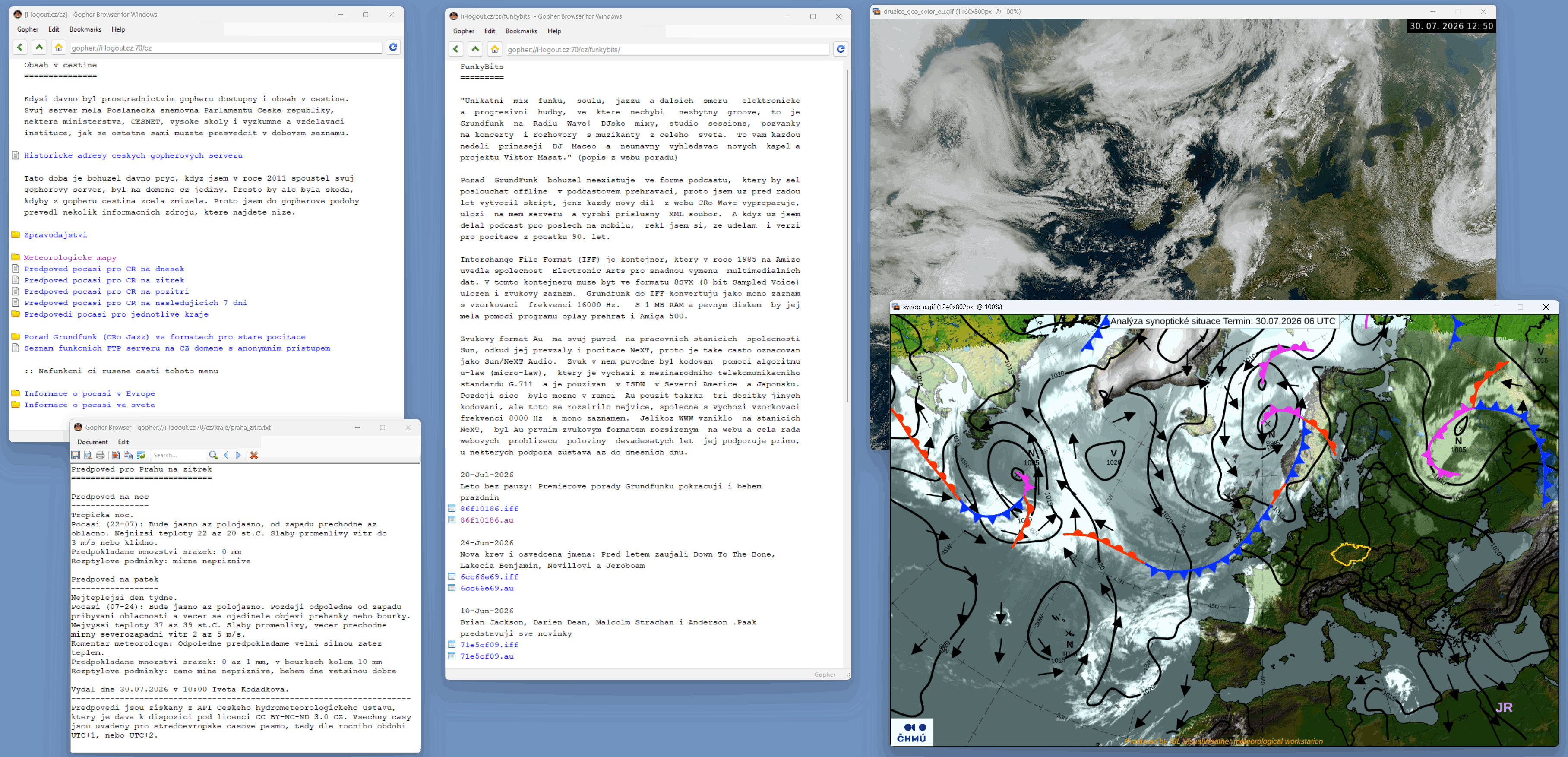The width and height of the screenshot is (1568, 757).
Task: Download the 86f10186.iff file
Action: tap(490, 509)
